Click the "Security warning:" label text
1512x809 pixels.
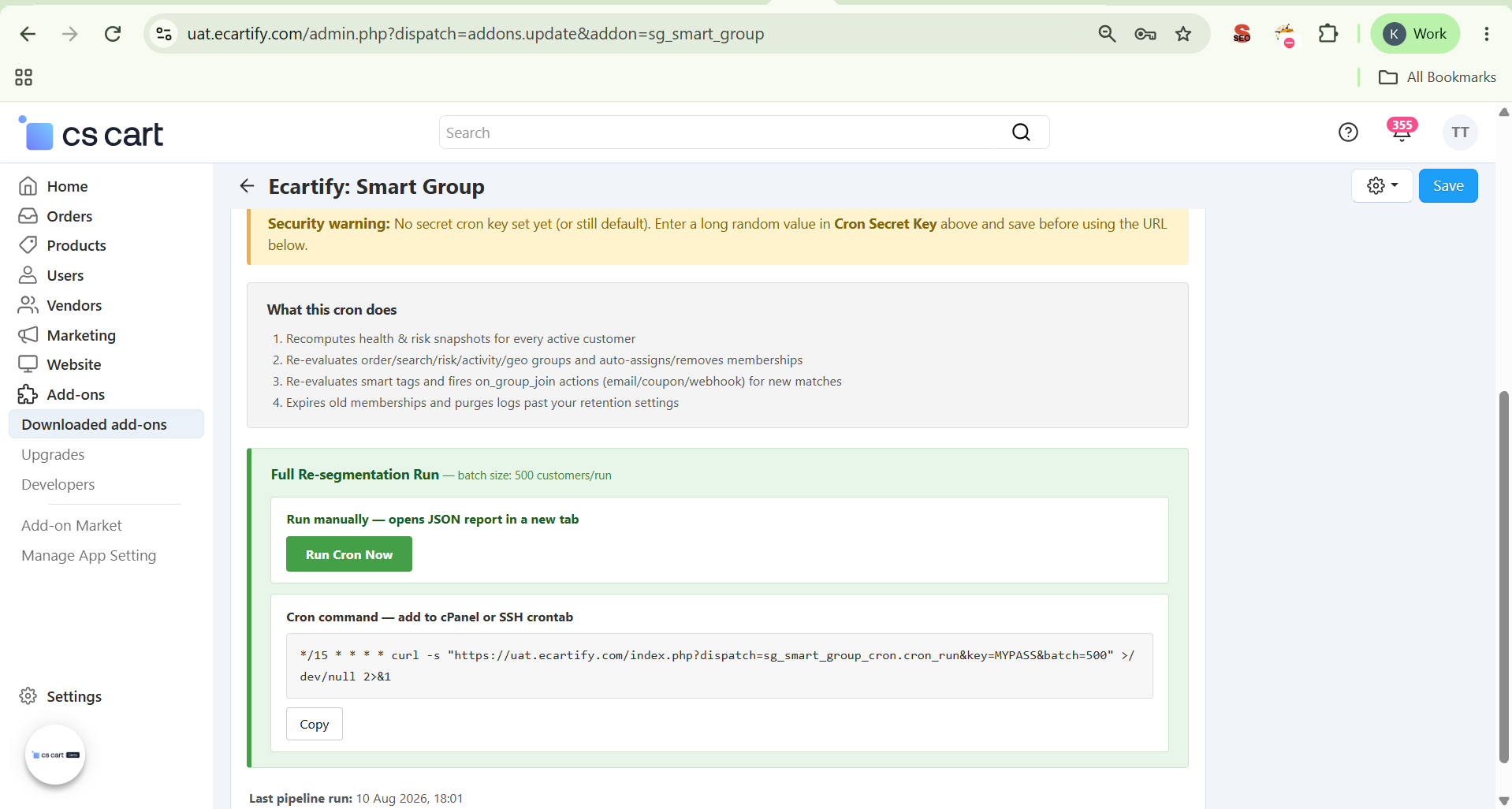tap(329, 224)
